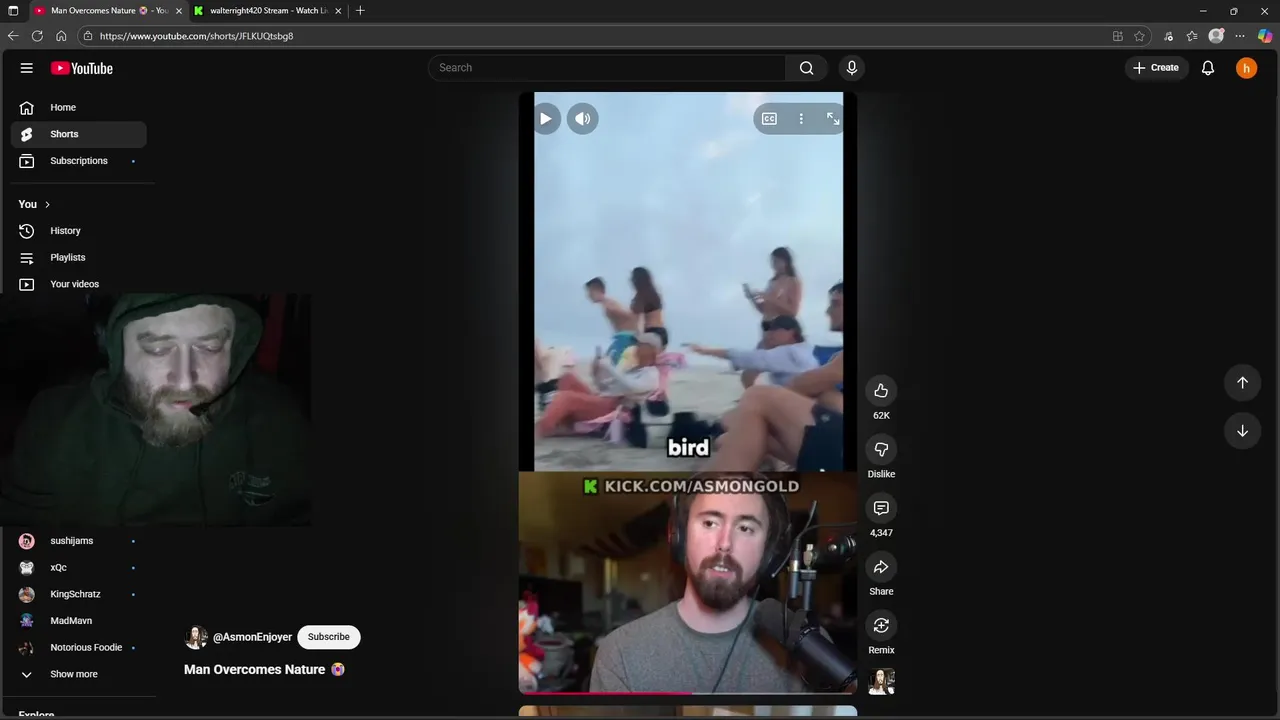Viewport: 1280px width, 720px height.
Task: Open a new browser tab
Action: [x=360, y=11]
